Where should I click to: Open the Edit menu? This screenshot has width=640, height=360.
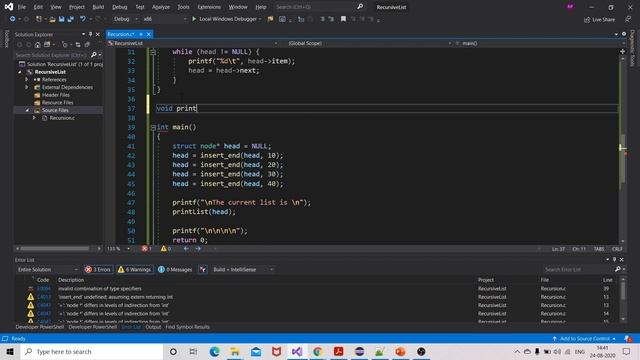(x=38, y=7)
